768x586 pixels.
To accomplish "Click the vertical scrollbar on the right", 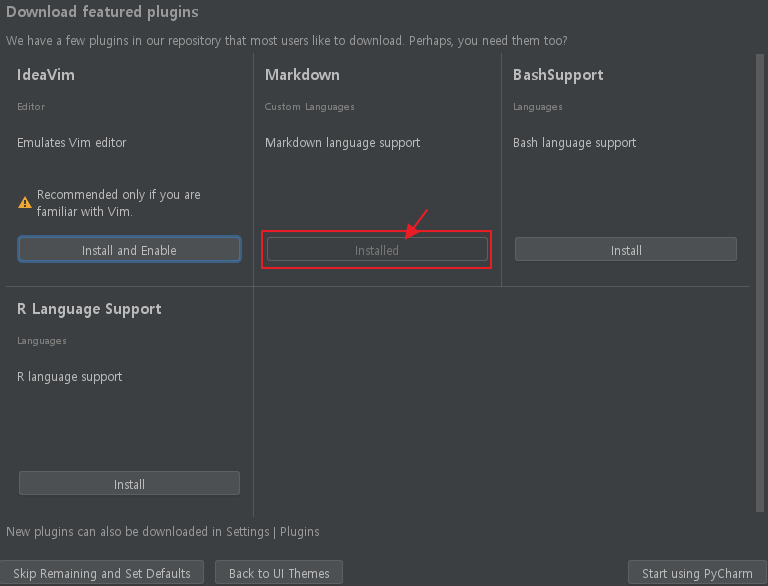I will (760, 283).
